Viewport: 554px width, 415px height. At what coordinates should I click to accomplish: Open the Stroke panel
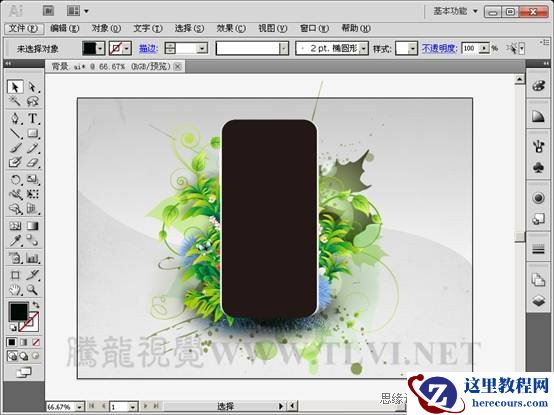click(538, 250)
